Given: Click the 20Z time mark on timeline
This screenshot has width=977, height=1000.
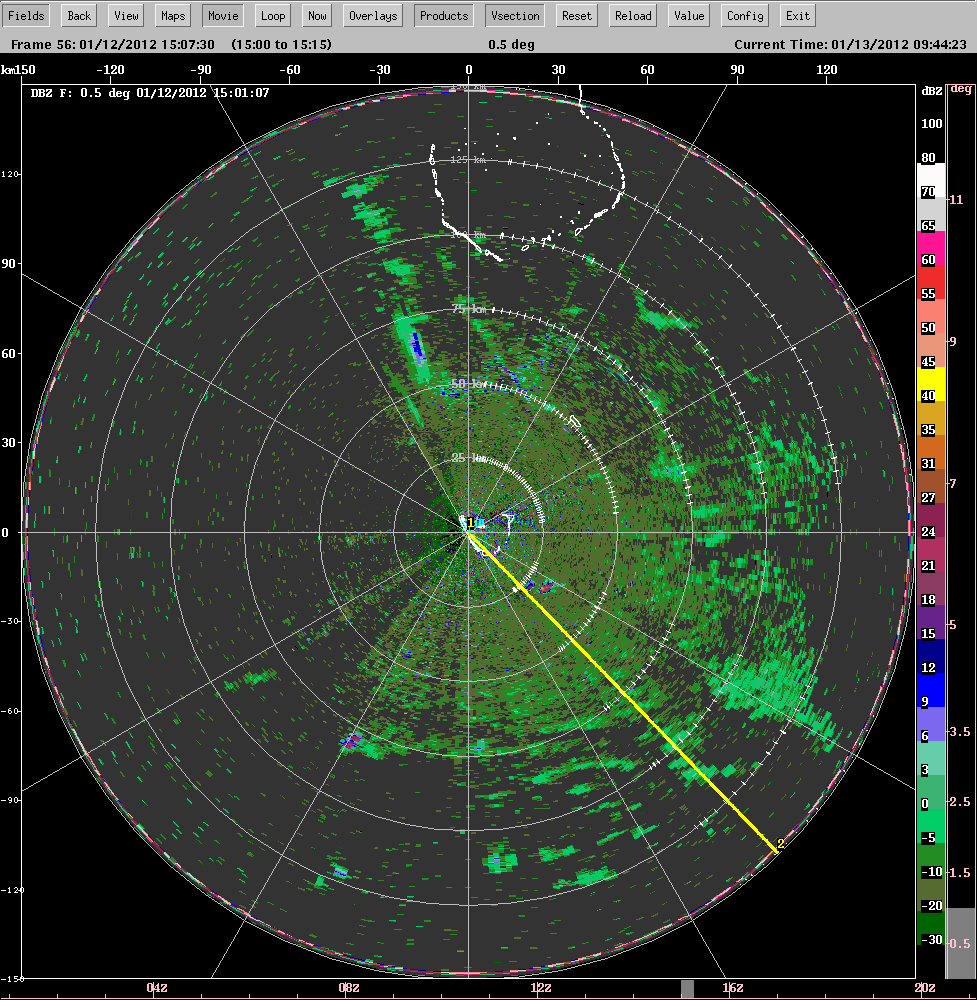Looking at the screenshot, I should [925, 988].
